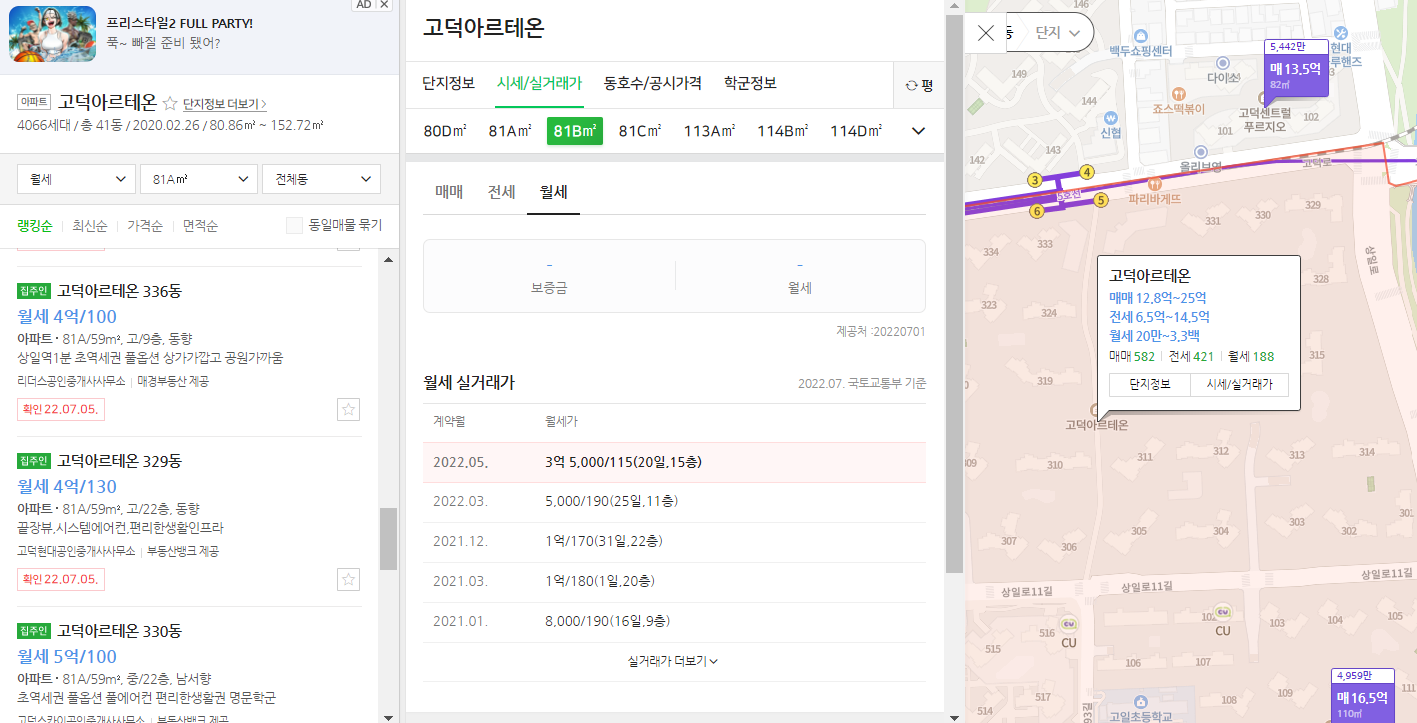
Task: Select 2022.05. transaction row 3억 5,000/115
Action: point(674,462)
